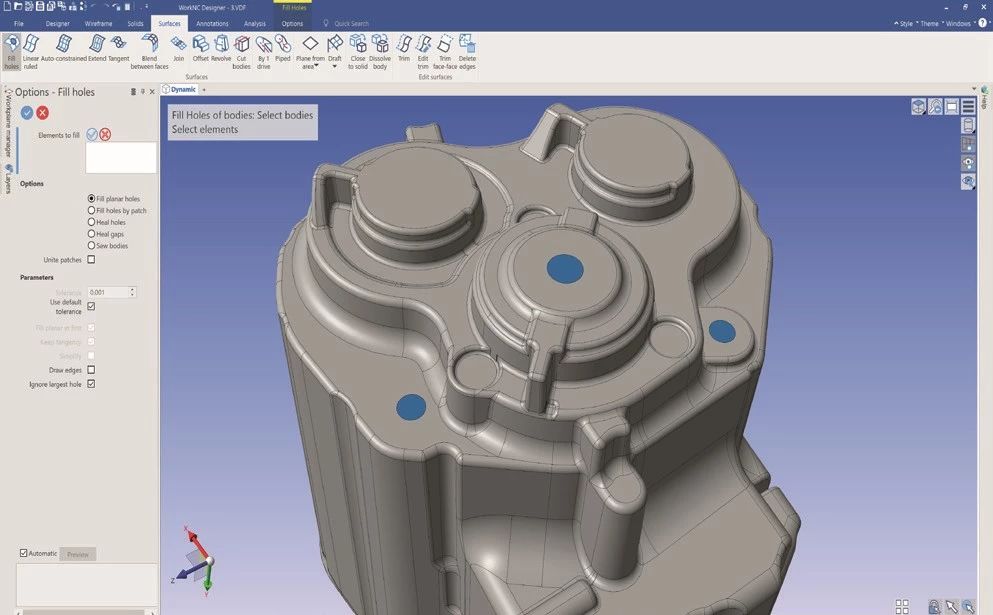Select the Trim surface tool

404,49
